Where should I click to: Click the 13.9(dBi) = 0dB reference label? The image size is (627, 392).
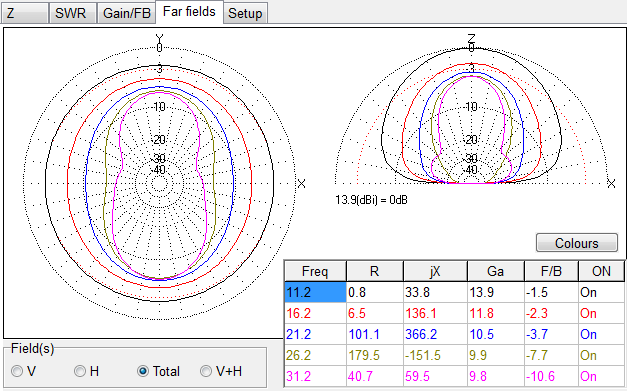pyautogui.click(x=371, y=200)
